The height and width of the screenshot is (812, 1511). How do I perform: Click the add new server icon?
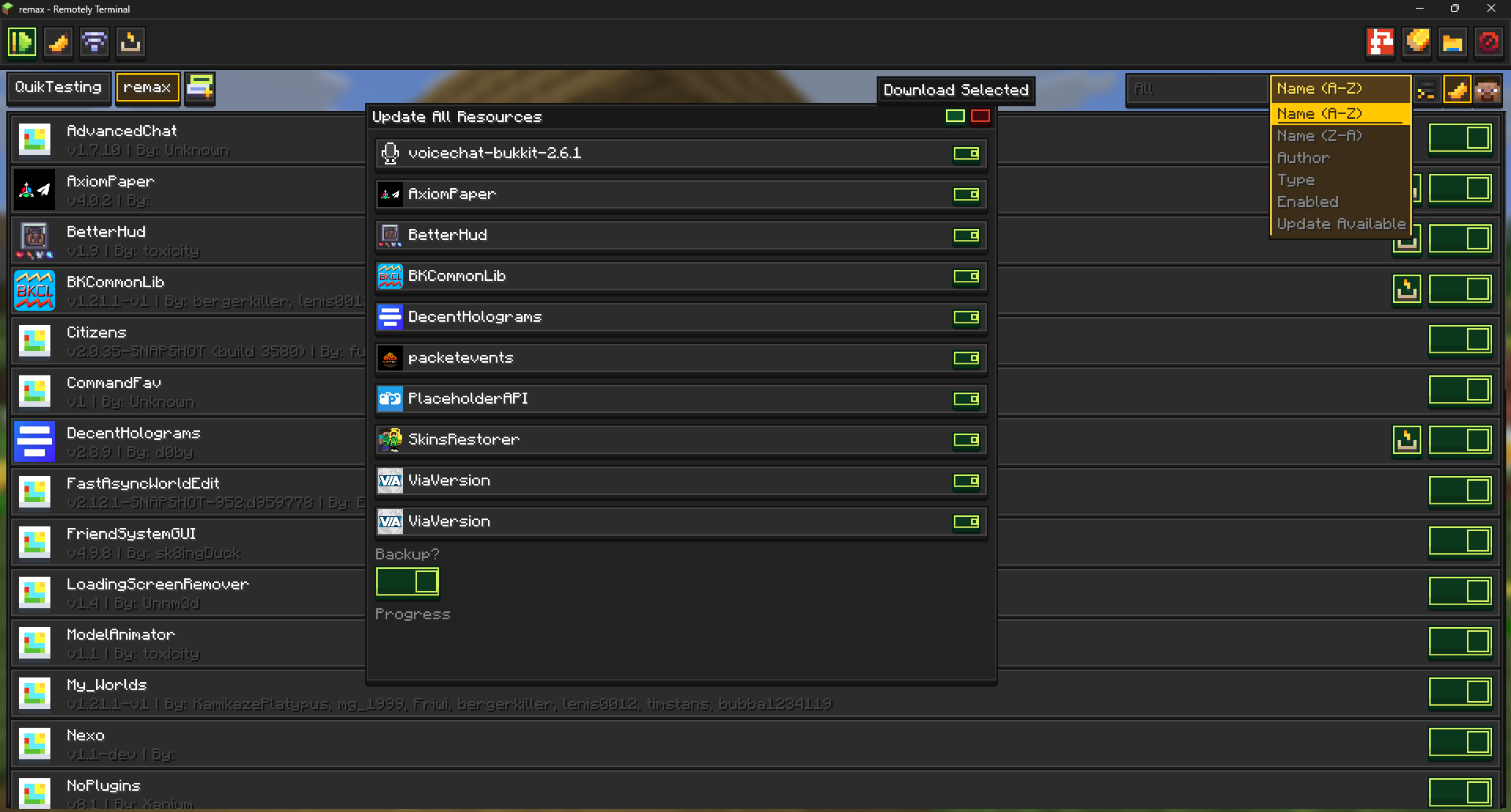[x=200, y=87]
